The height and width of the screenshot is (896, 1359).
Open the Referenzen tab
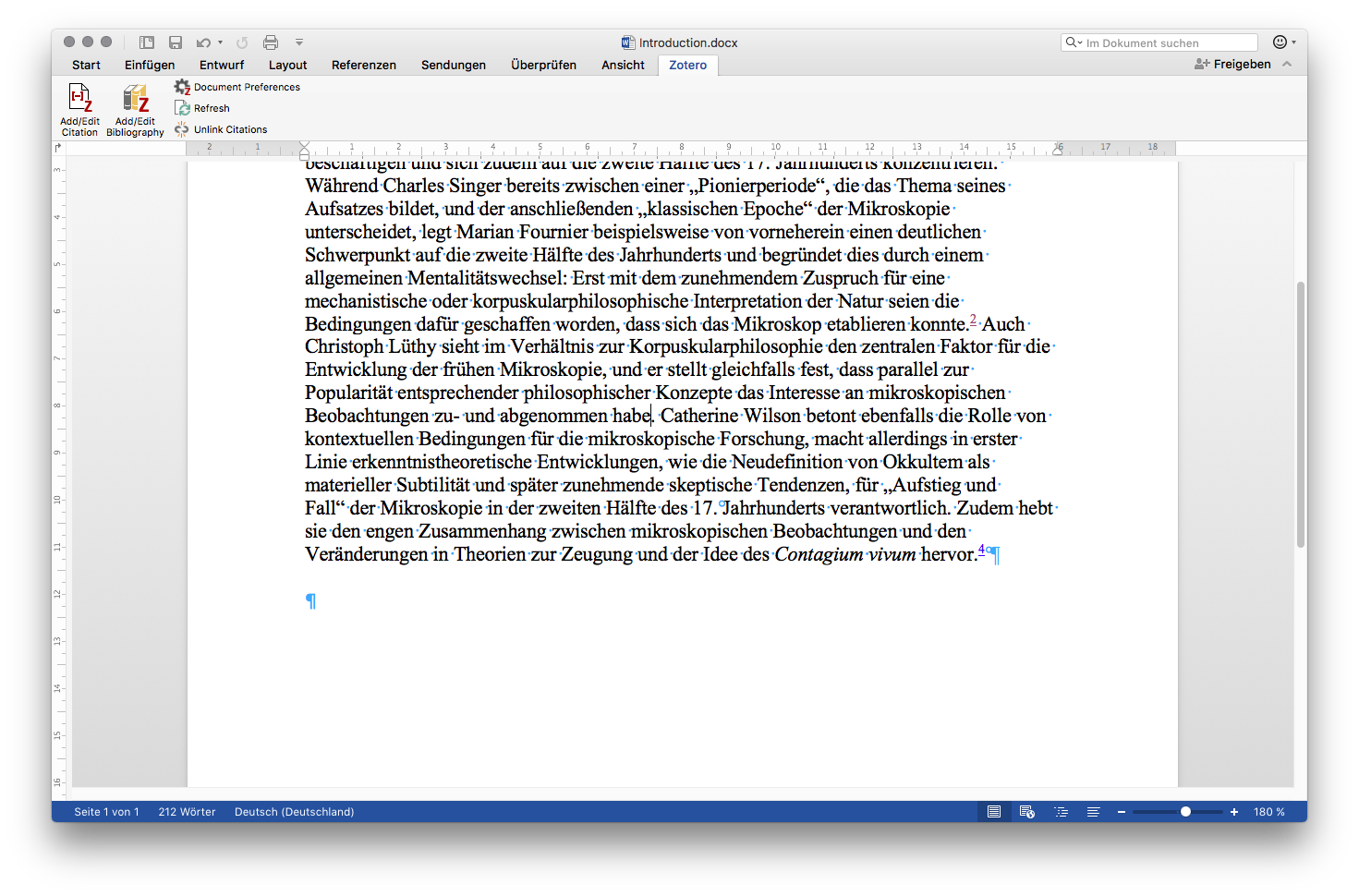point(364,65)
